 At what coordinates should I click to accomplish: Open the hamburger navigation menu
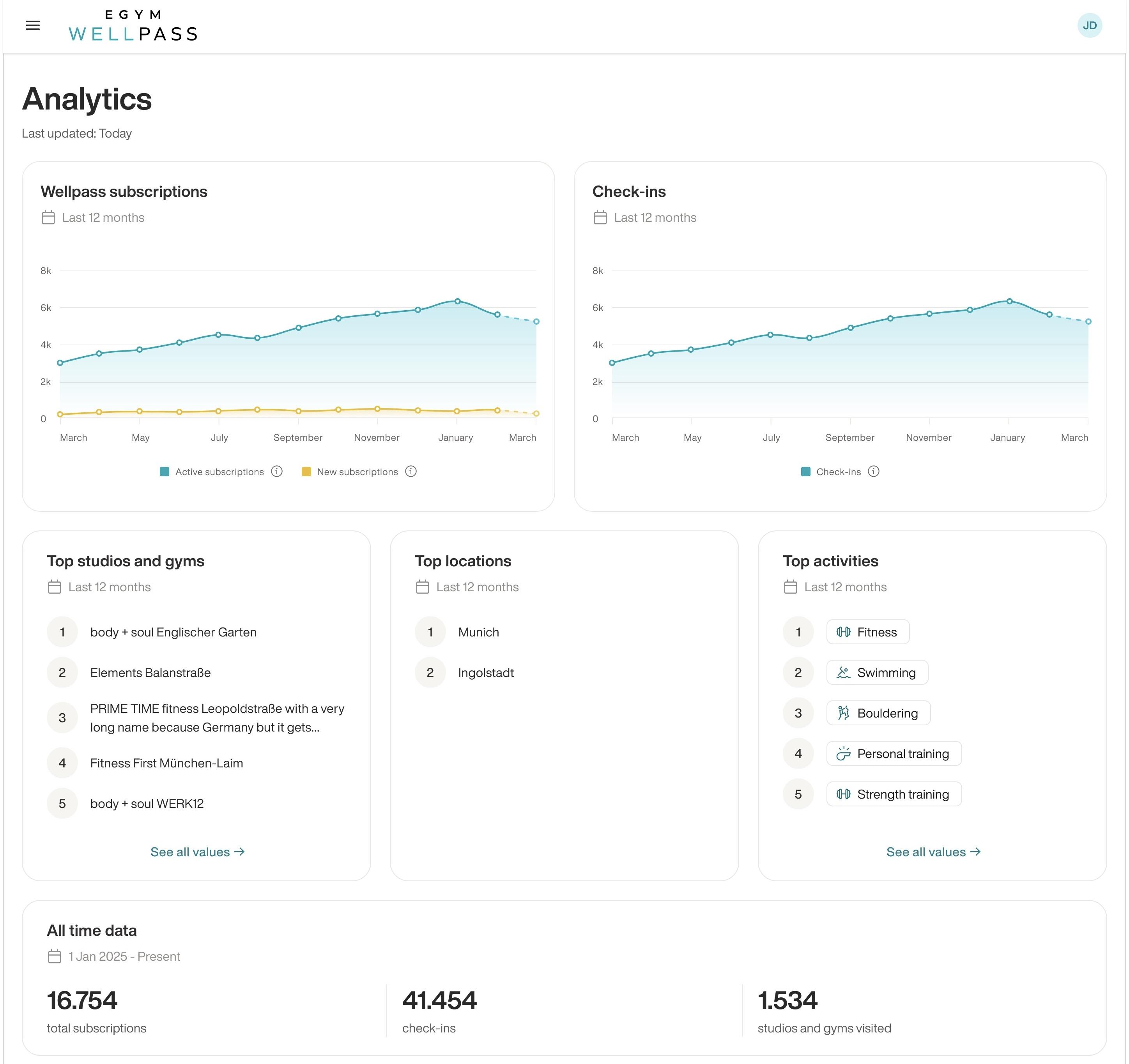[x=33, y=26]
